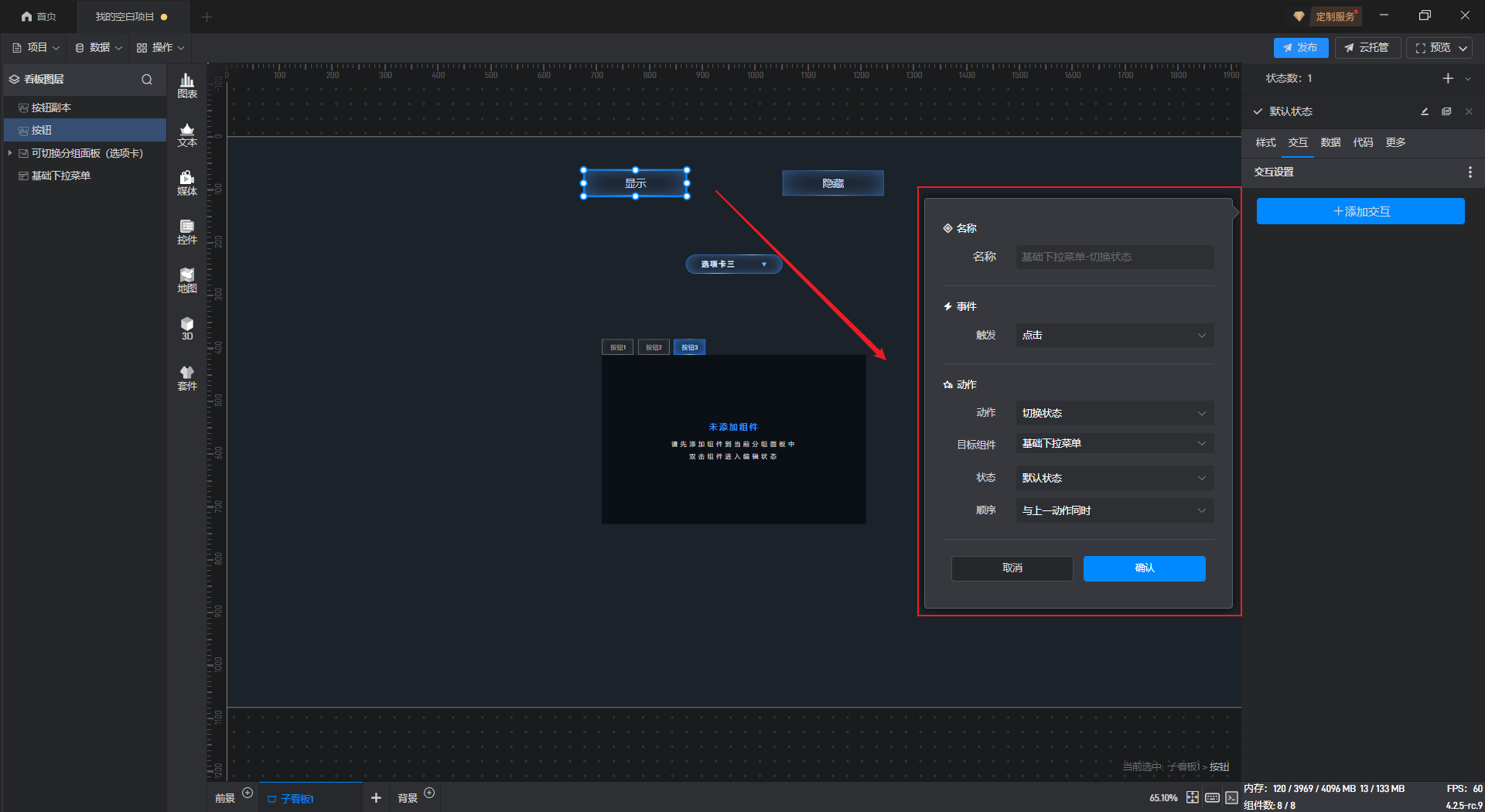1485x812 pixels.
Task: Open the 目标组件 dropdown showing 基础下拉菜单
Action: click(1114, 444)
